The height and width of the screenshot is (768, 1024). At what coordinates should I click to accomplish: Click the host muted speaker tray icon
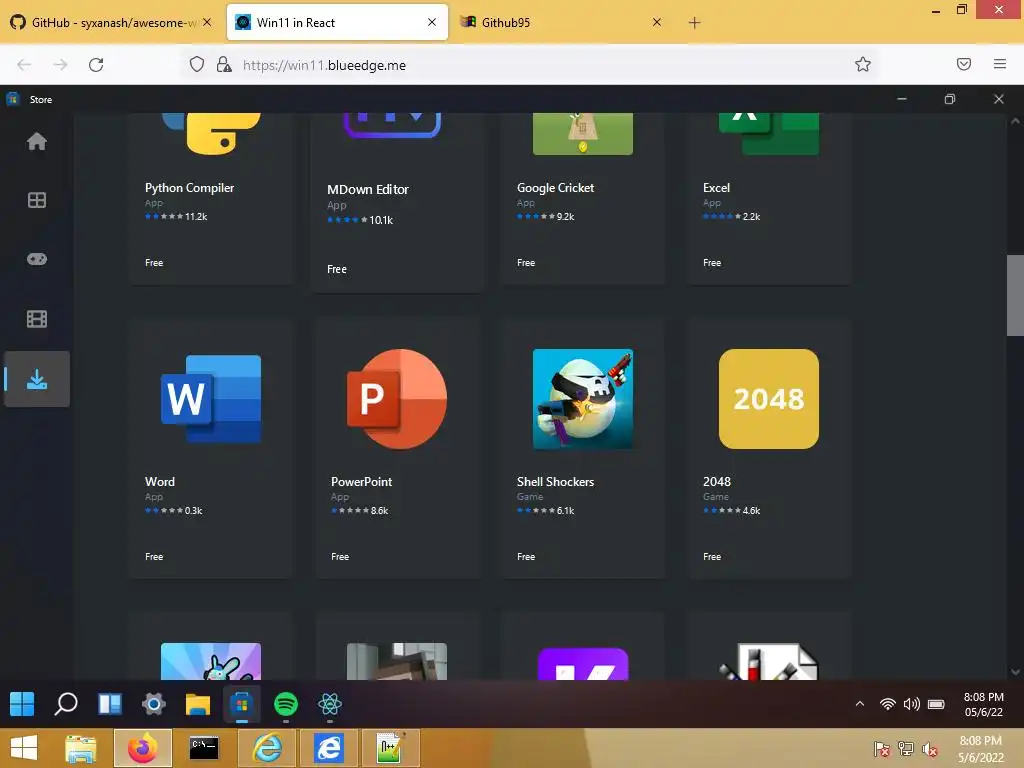click(x=929, y=749)
